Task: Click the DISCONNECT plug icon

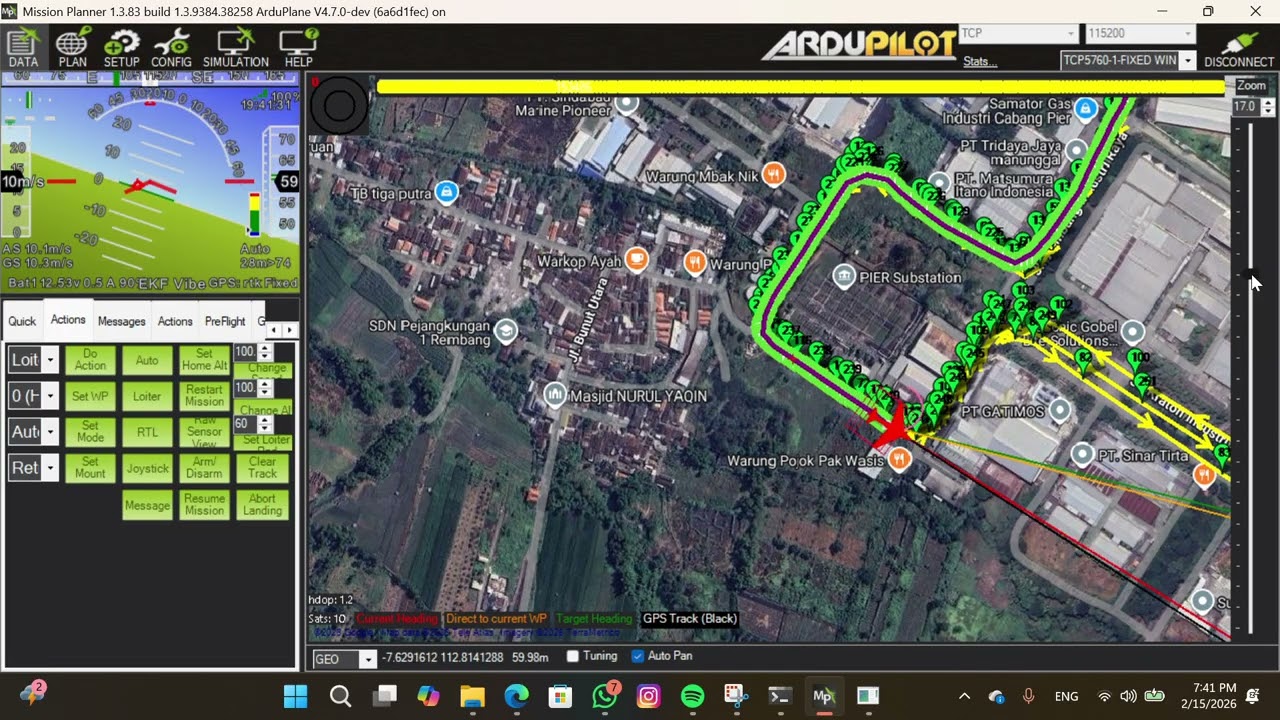Action: point(1239,48)
